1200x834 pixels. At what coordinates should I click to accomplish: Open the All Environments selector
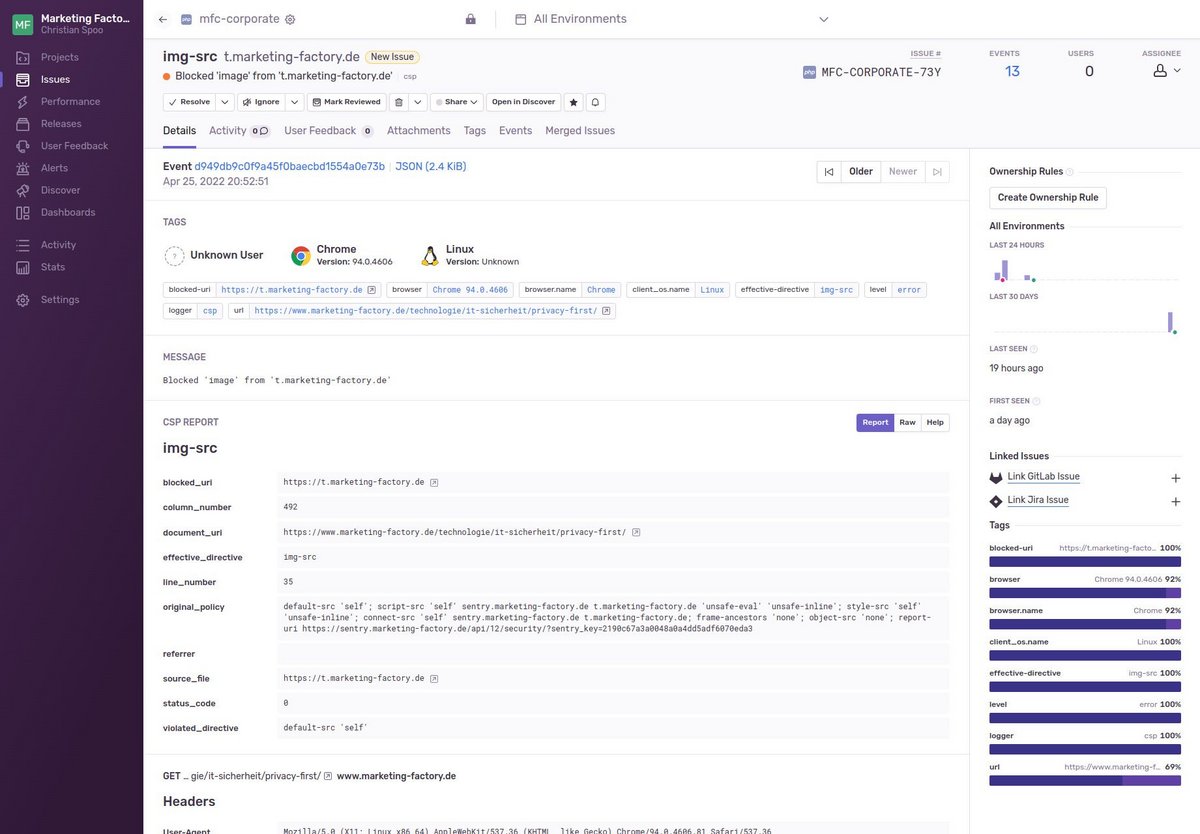[x=671, y=19]
